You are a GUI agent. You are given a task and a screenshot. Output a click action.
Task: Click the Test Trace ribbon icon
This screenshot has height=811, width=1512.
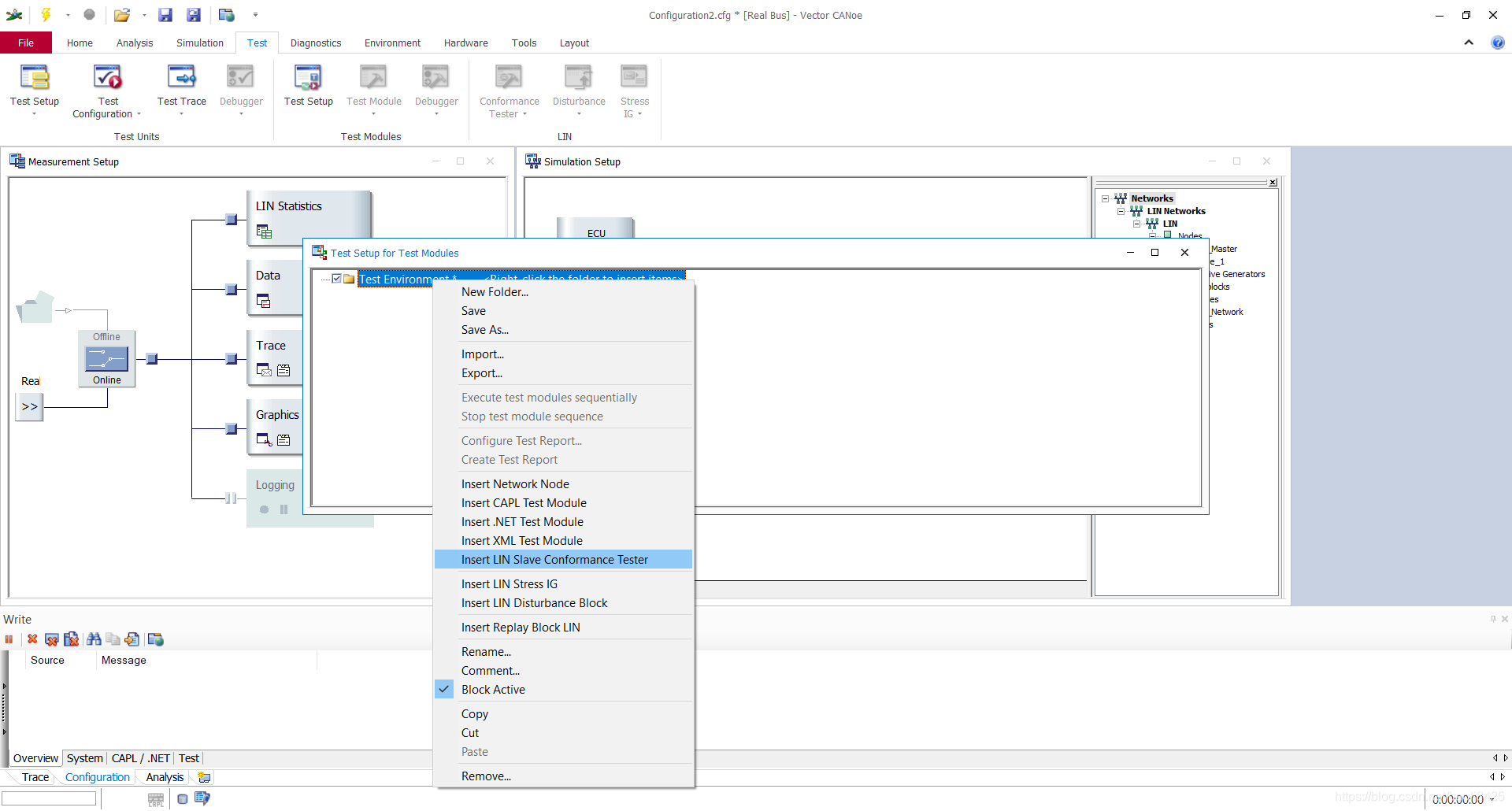(x=182, y=77)
